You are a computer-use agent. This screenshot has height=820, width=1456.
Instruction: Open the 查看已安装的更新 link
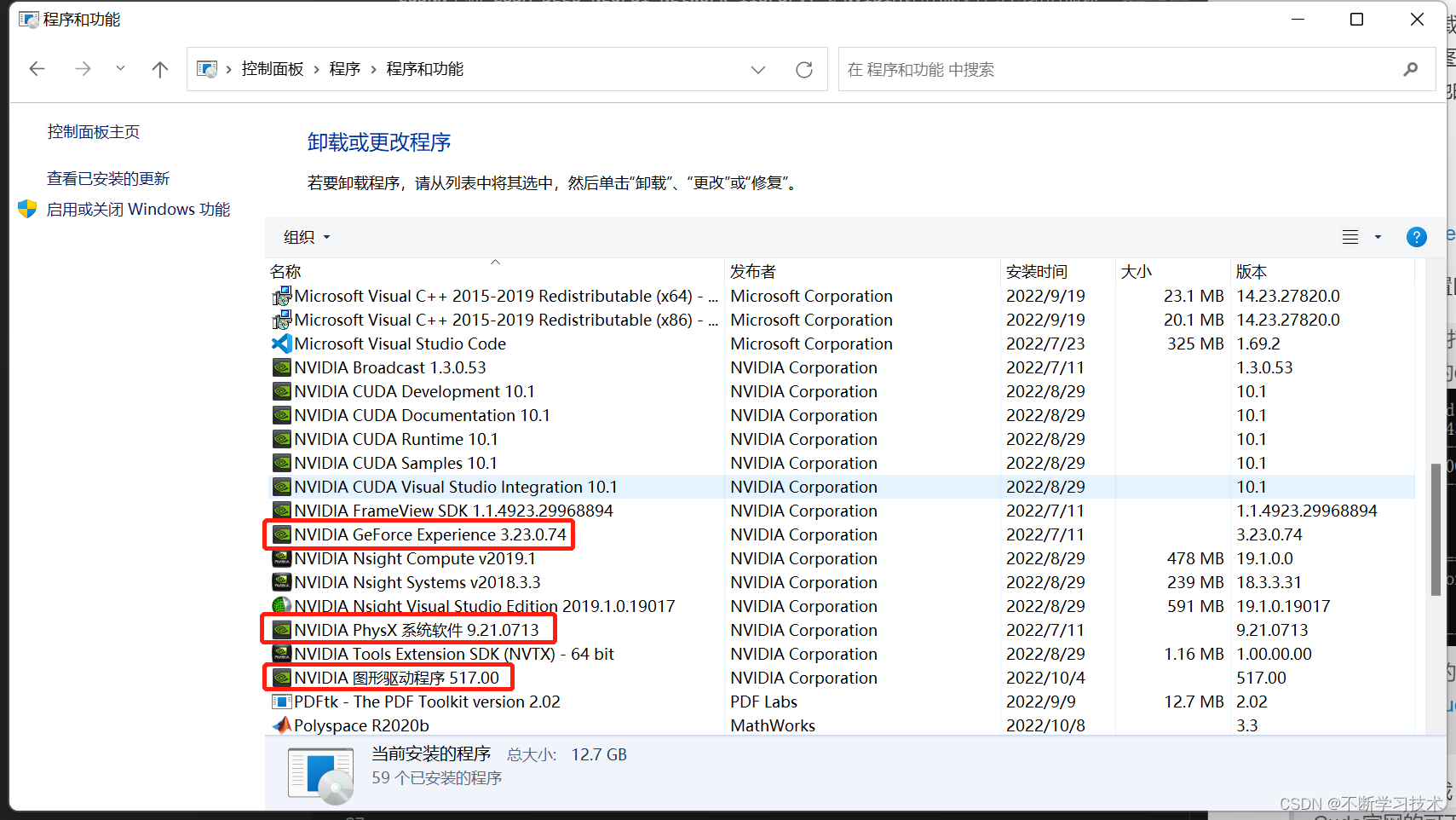click(x=107, y=178)
